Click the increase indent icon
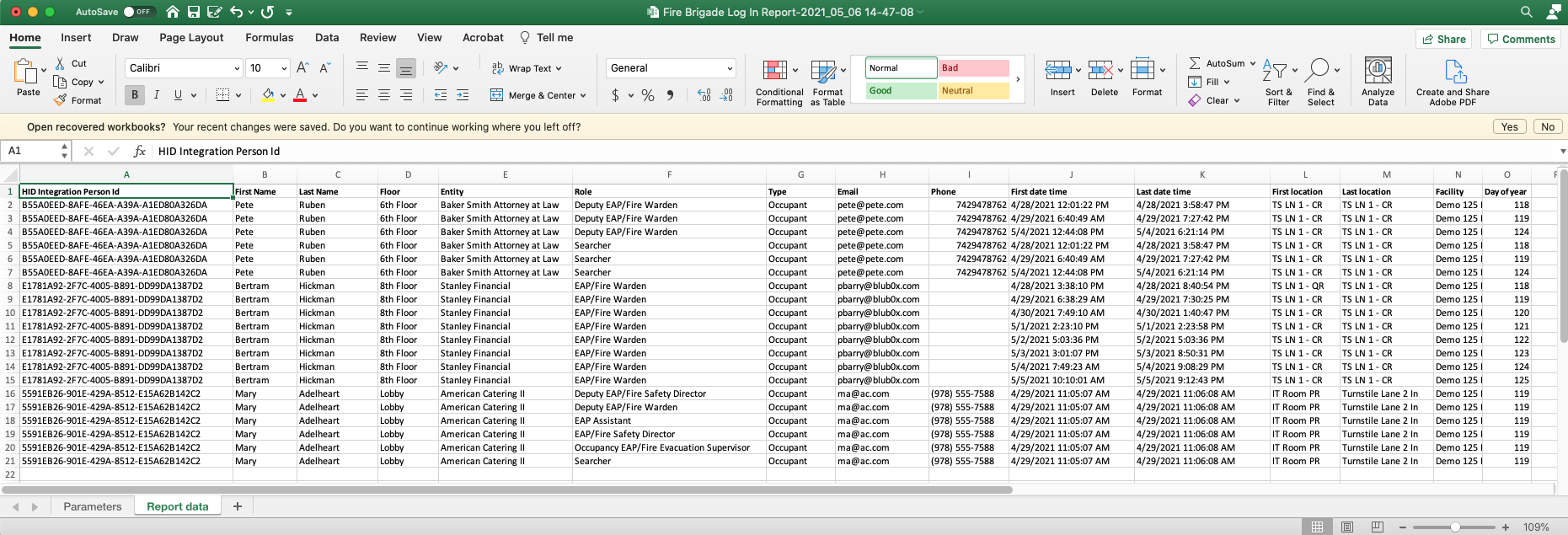Viewport: 1568px width, 535px height. [x=462, y=95]
